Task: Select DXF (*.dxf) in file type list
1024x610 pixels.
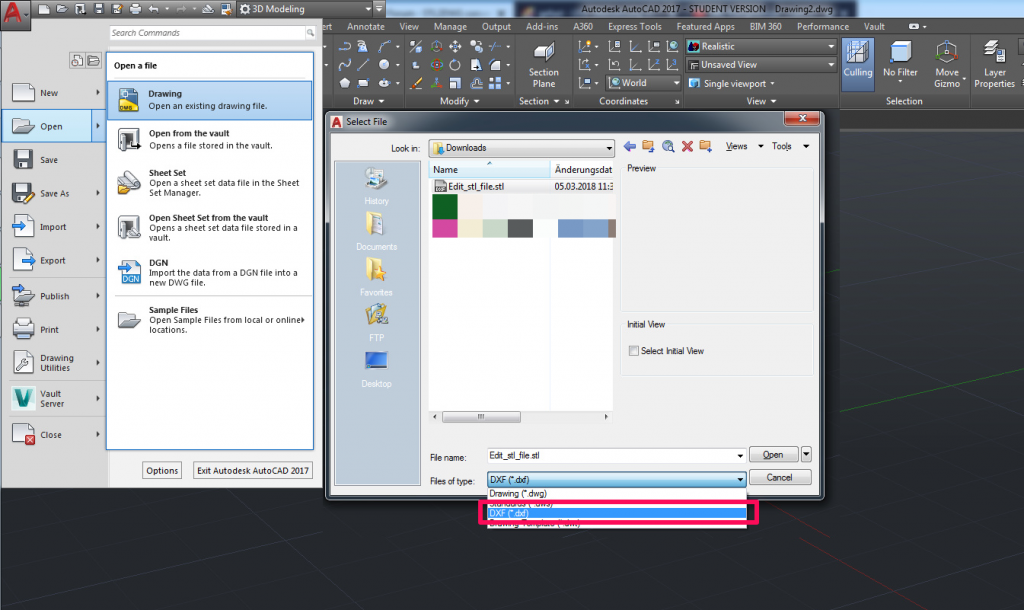Action: [616, 513]
